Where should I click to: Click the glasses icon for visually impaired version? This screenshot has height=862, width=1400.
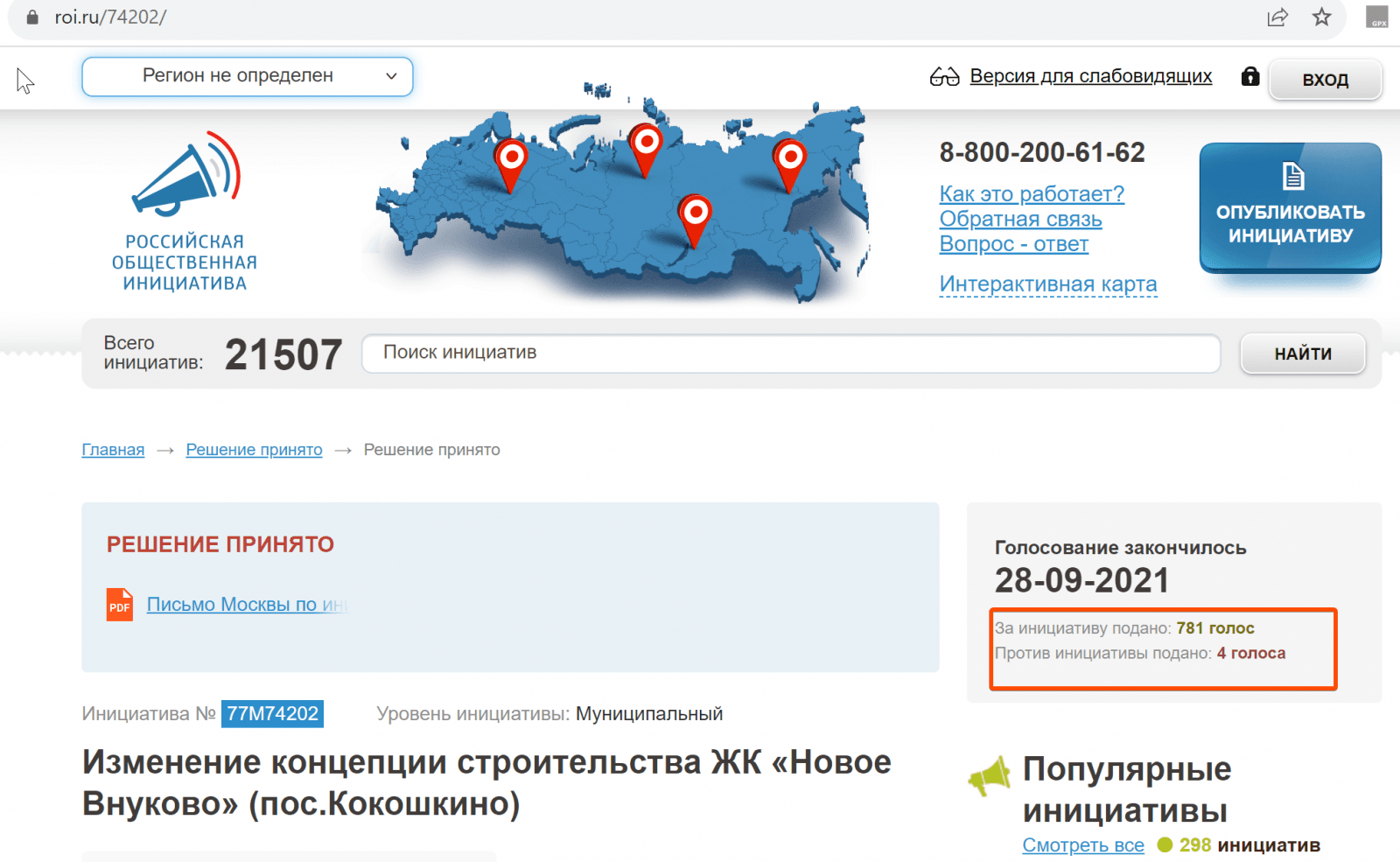click(944, 77)
